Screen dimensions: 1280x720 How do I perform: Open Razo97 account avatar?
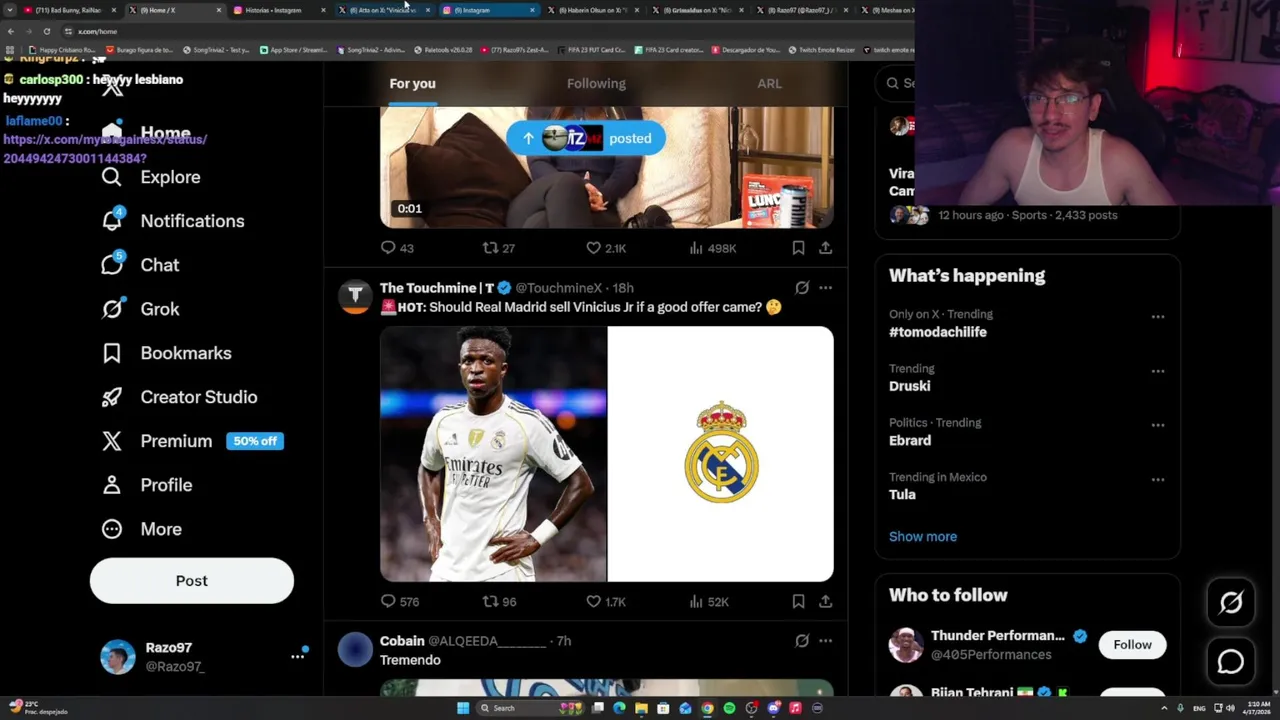click(118, 657)
